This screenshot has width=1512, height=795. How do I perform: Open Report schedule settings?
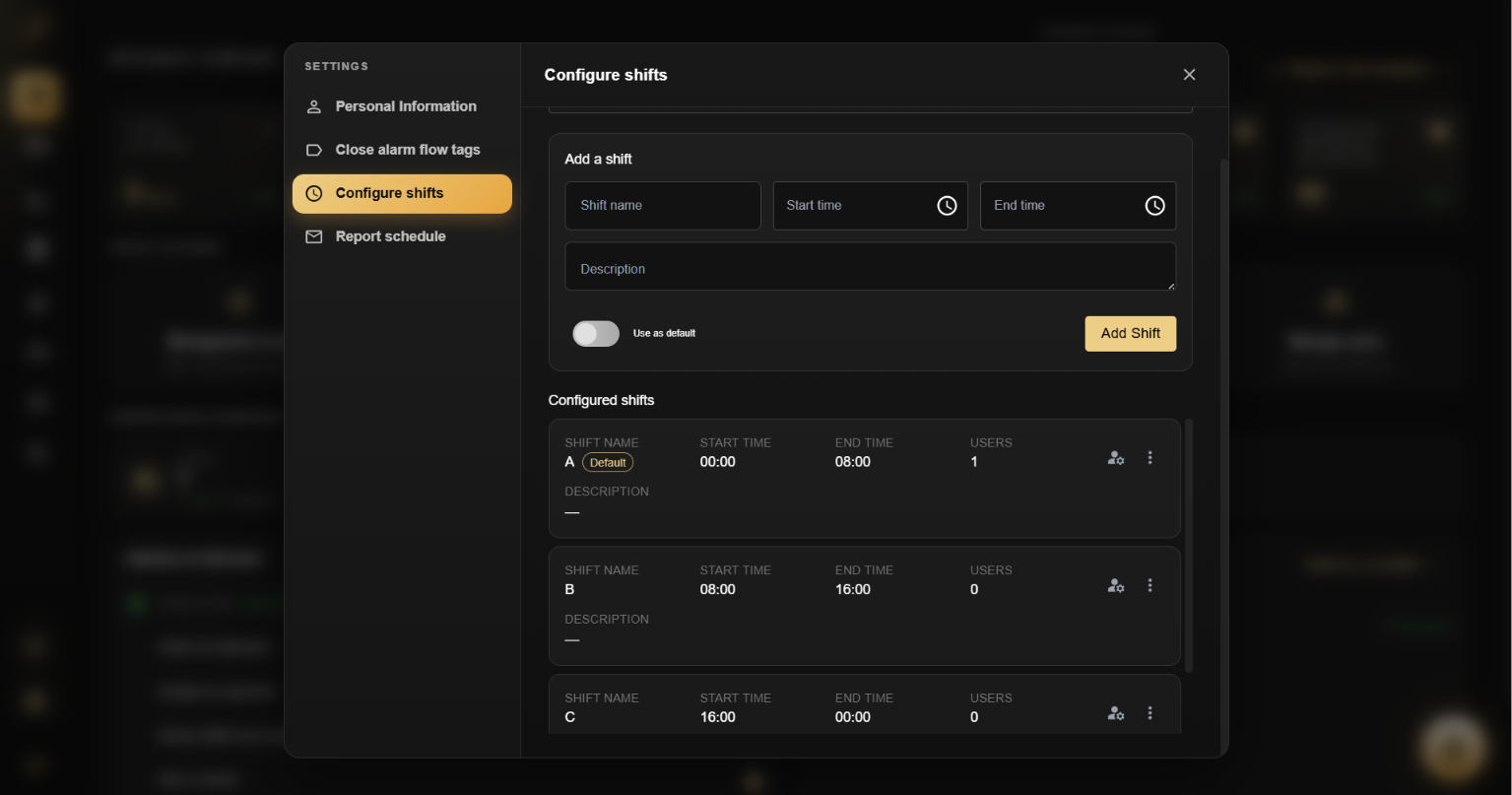(402, 236)
